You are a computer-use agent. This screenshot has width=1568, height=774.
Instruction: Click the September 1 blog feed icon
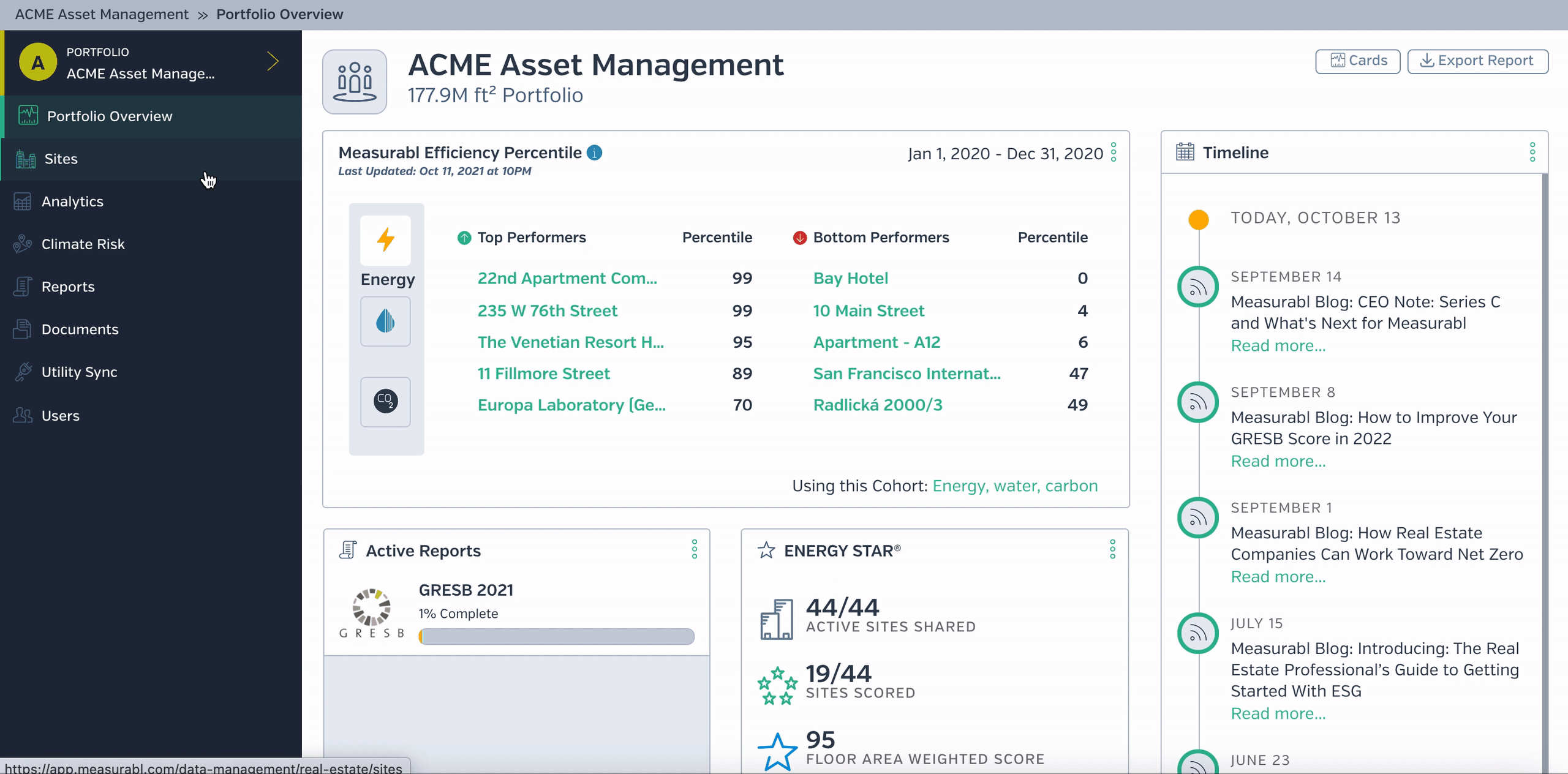click(x=1198, y=518)
